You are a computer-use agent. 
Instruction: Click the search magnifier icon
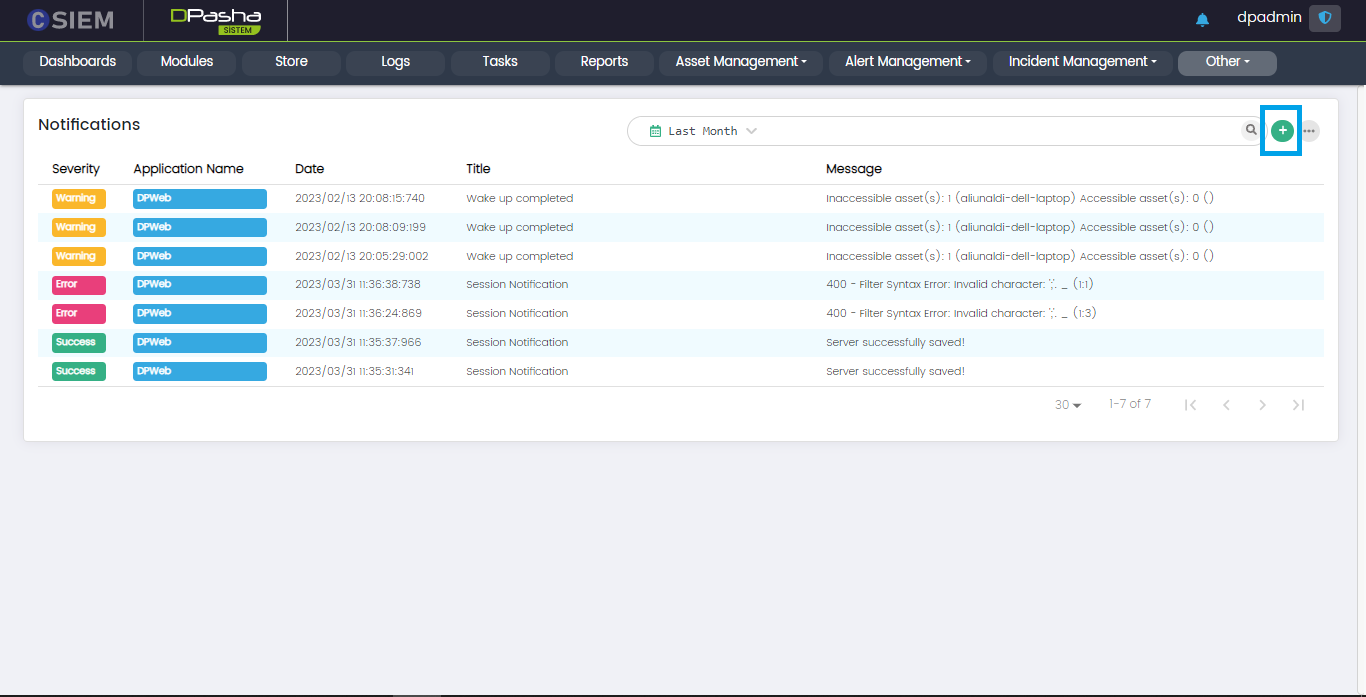click(x=1251, y=130)
